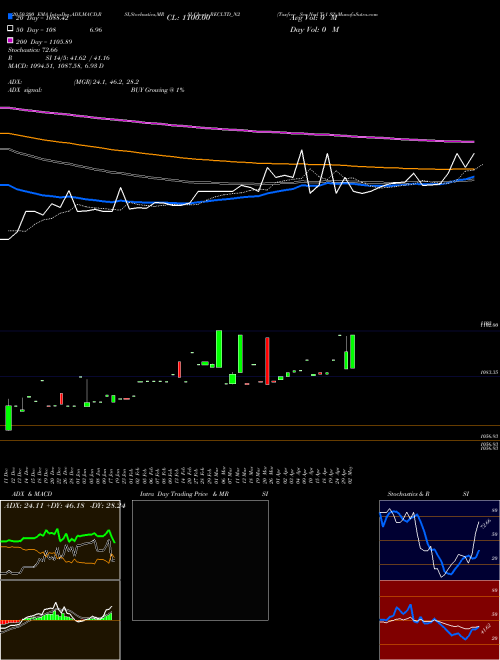Click the '1093.35' price axis label

pyautogui.click(x=489, y=373)
